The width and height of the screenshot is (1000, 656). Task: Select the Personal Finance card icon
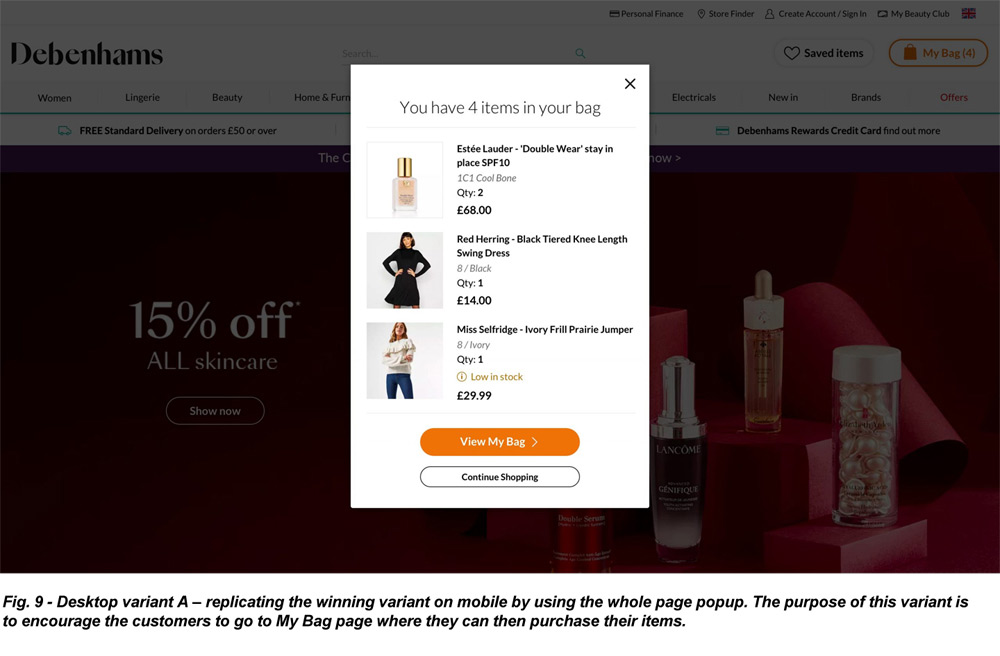tap(616, 13)
